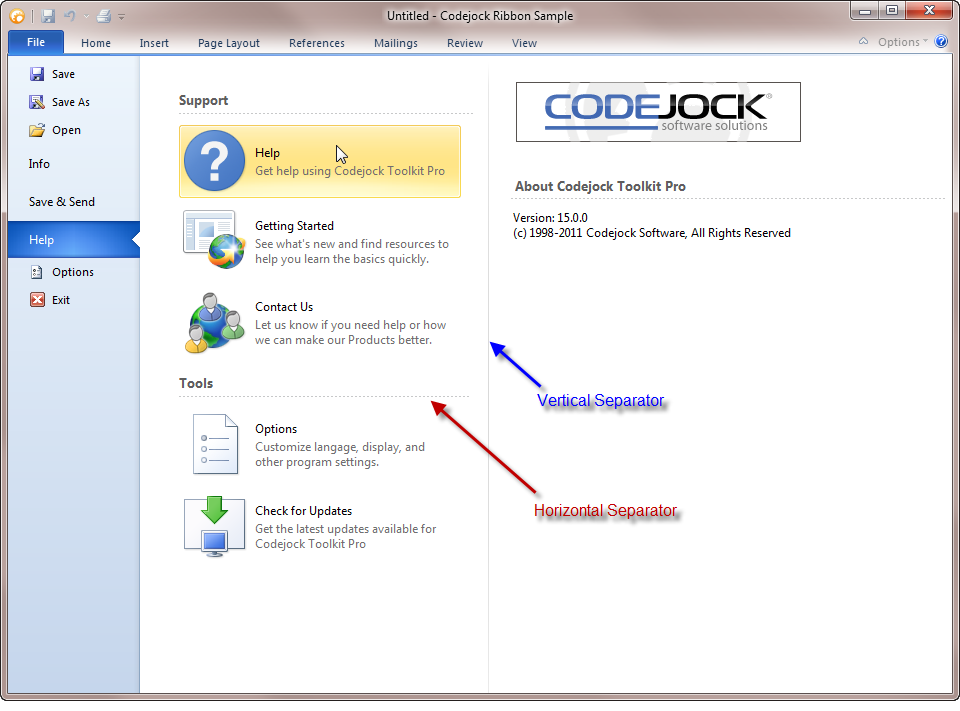Viewport: 960px width, 711px height.
Task: Open Options under the Tools section
Action: click(x=320, y=445)
